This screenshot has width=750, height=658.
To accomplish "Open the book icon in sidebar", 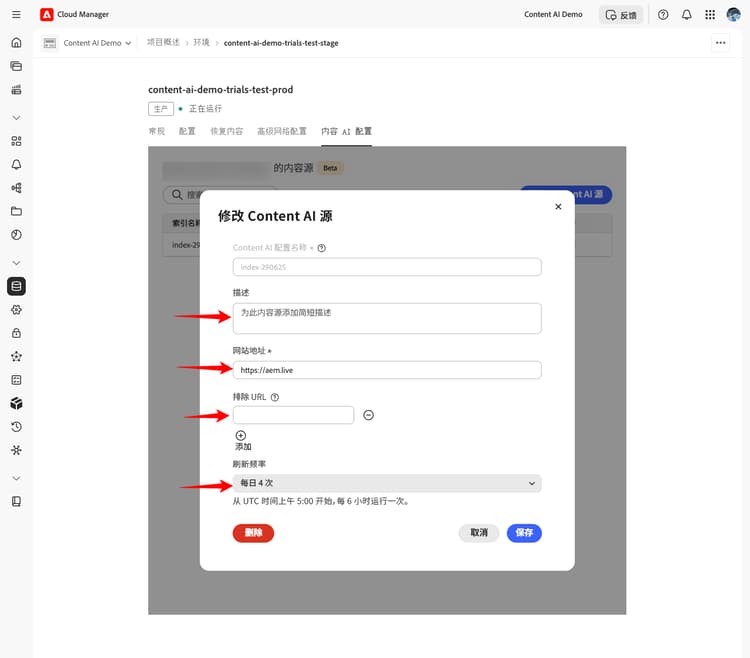I will point(16,502).
